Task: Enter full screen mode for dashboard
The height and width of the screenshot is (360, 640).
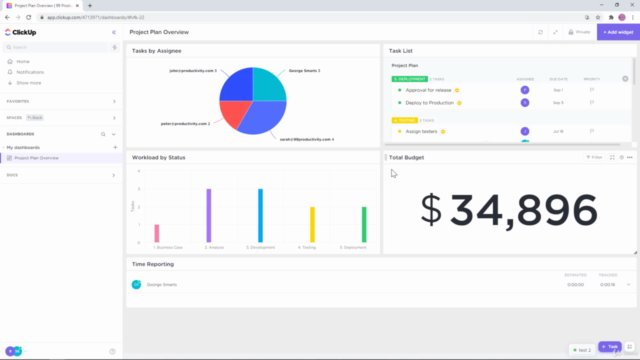Action: point(556,32)
